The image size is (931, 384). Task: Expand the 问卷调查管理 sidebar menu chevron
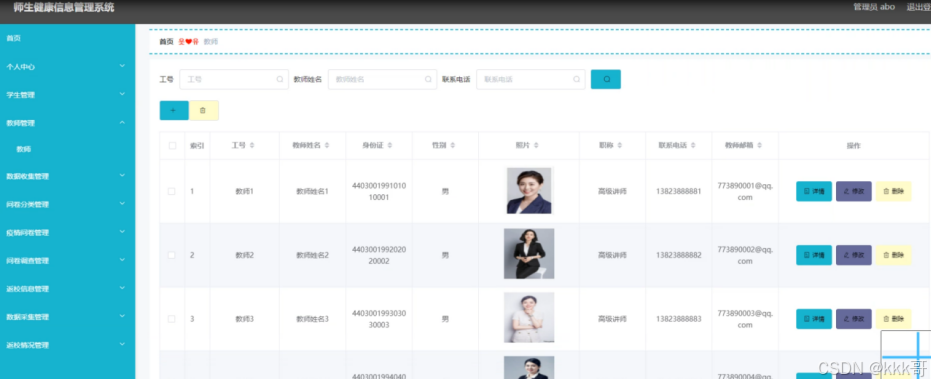[122, 260]
